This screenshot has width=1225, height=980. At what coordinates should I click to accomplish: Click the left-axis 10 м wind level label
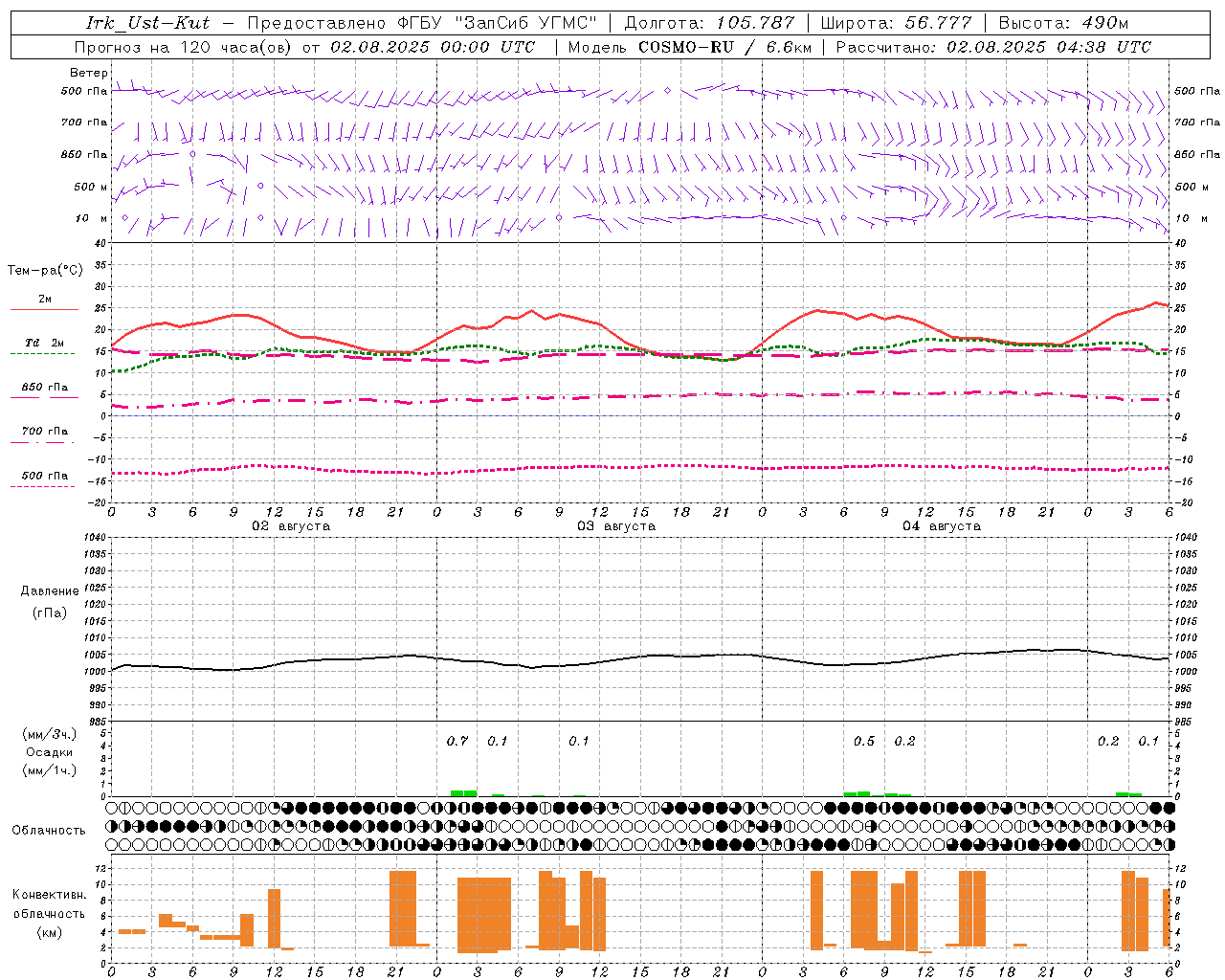pyautogui.click(x=92, y=218)
